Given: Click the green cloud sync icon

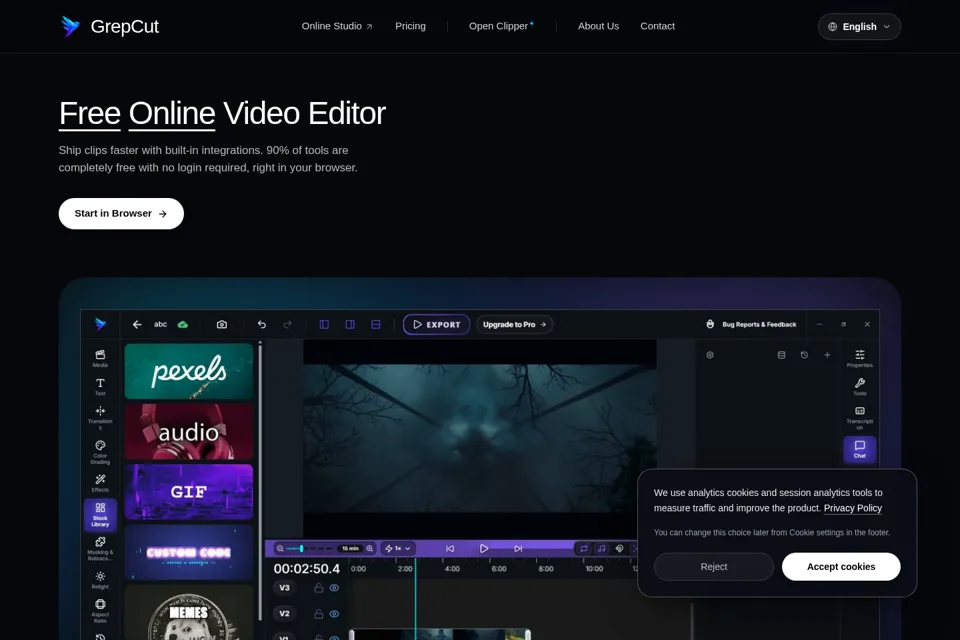Looking at the screenshot, I should pyautogui.click(x=182, y=325).
